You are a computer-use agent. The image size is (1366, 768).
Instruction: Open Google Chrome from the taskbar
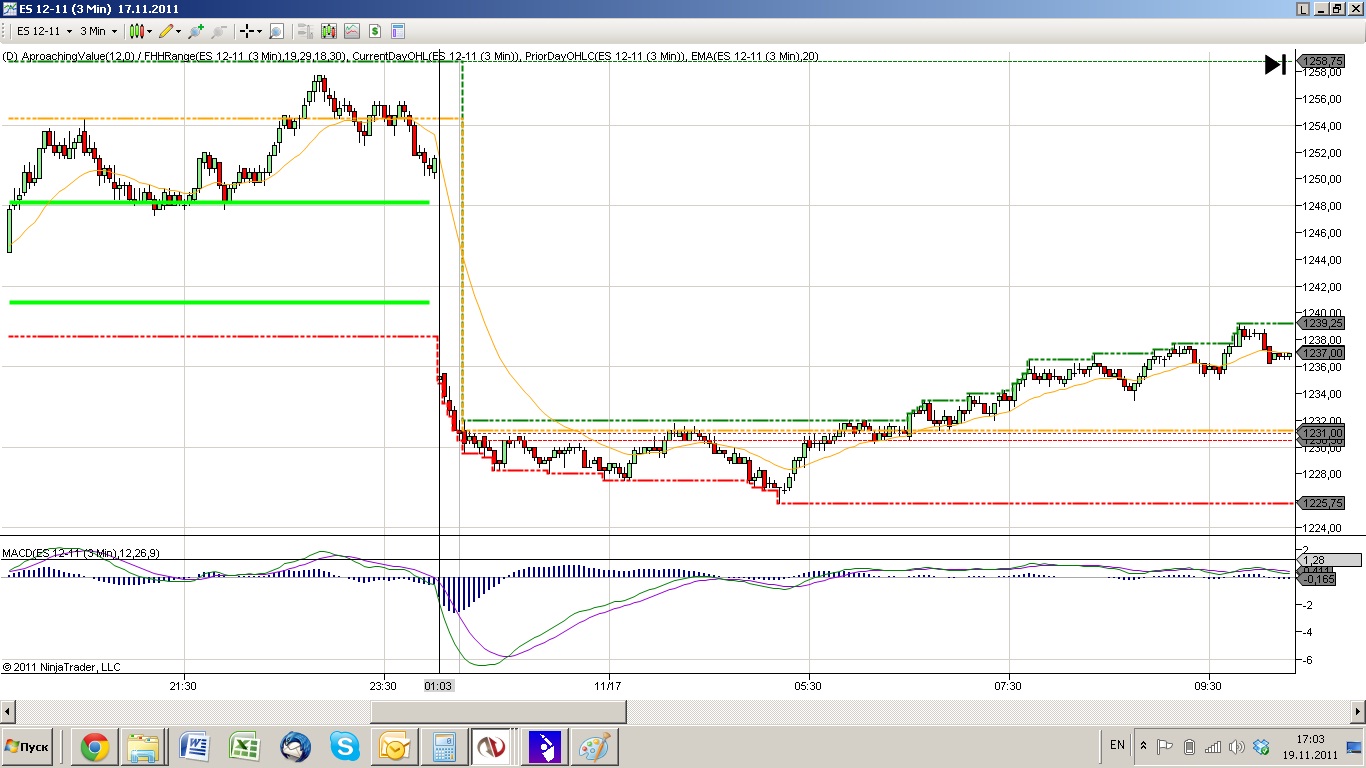tap(95, 747)
